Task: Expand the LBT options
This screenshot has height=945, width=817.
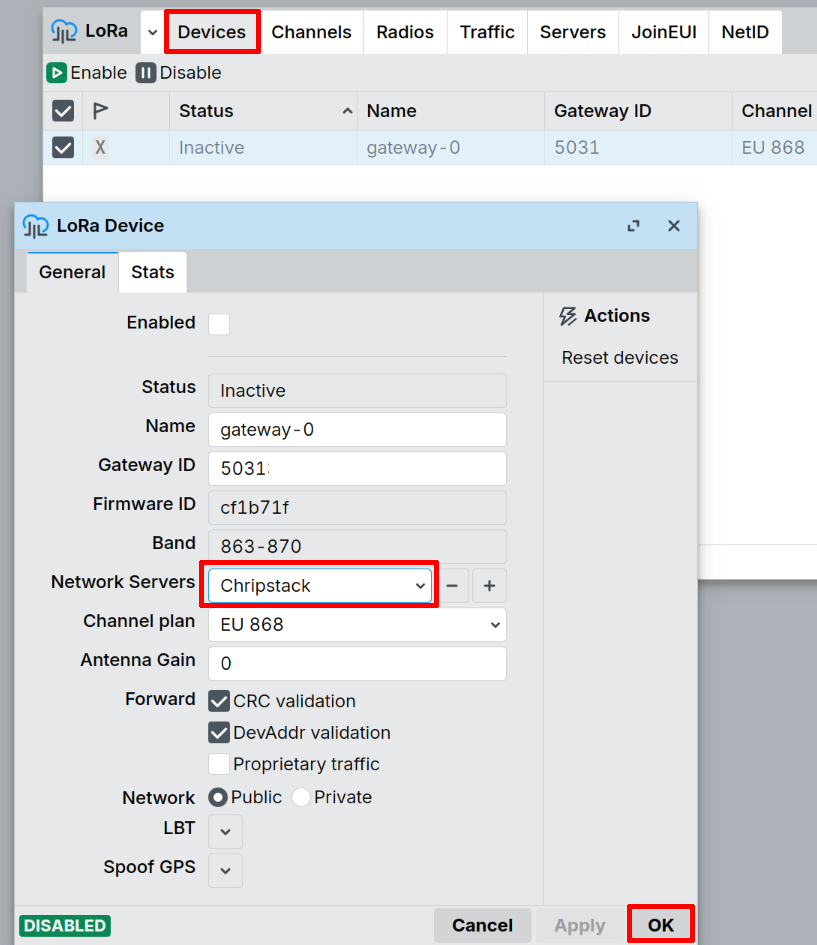Action: [x=225, y=830]
